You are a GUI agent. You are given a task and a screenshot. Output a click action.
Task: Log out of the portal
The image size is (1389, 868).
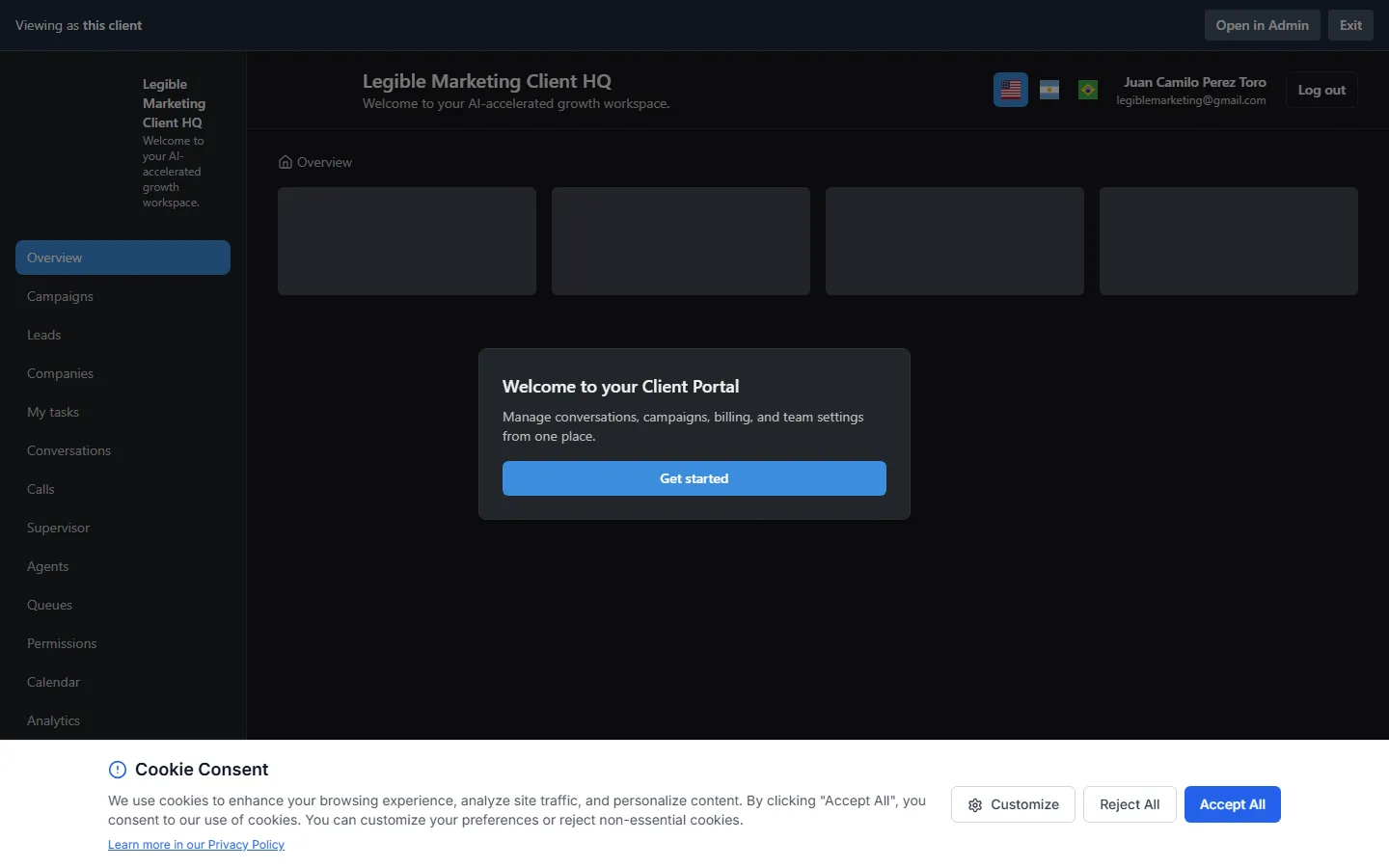coord(1321,90)
